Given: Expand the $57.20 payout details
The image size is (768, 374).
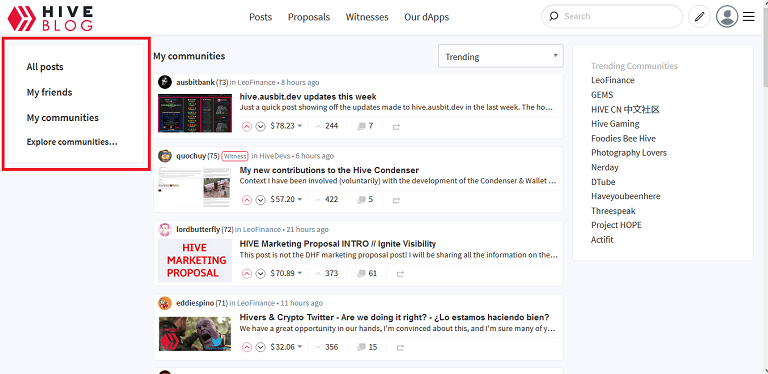Looking at the screenshot, I should point(286,199).
